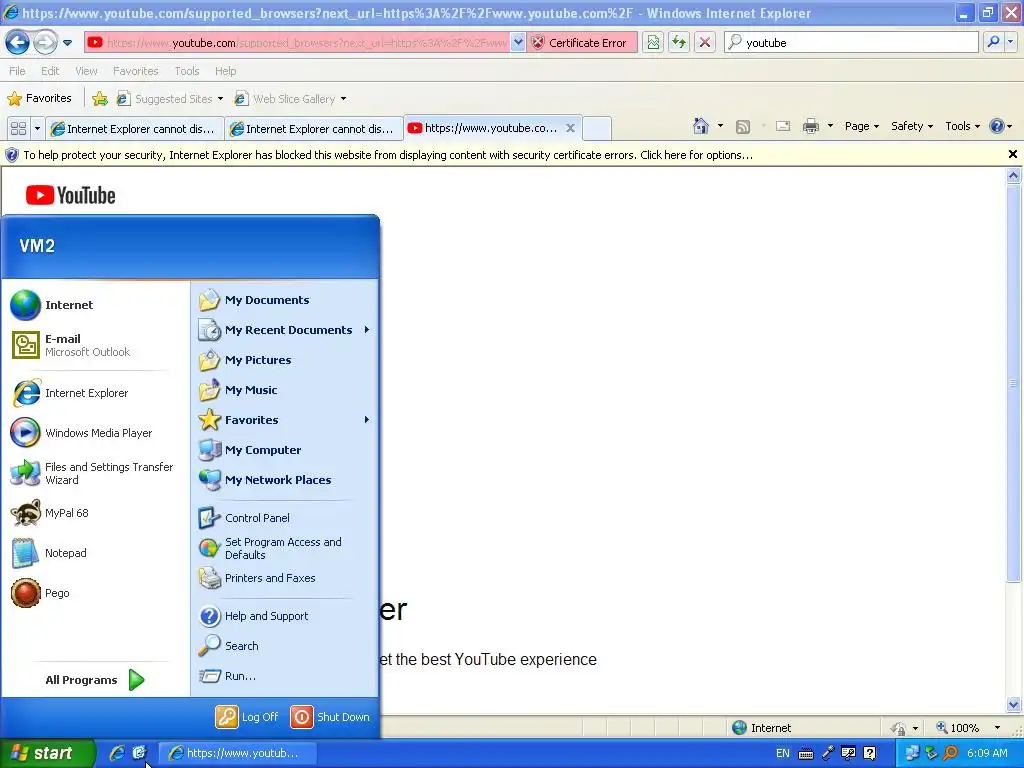Expand All Programs in Start menu
The image size is (1024, 768).
point(95,680)
